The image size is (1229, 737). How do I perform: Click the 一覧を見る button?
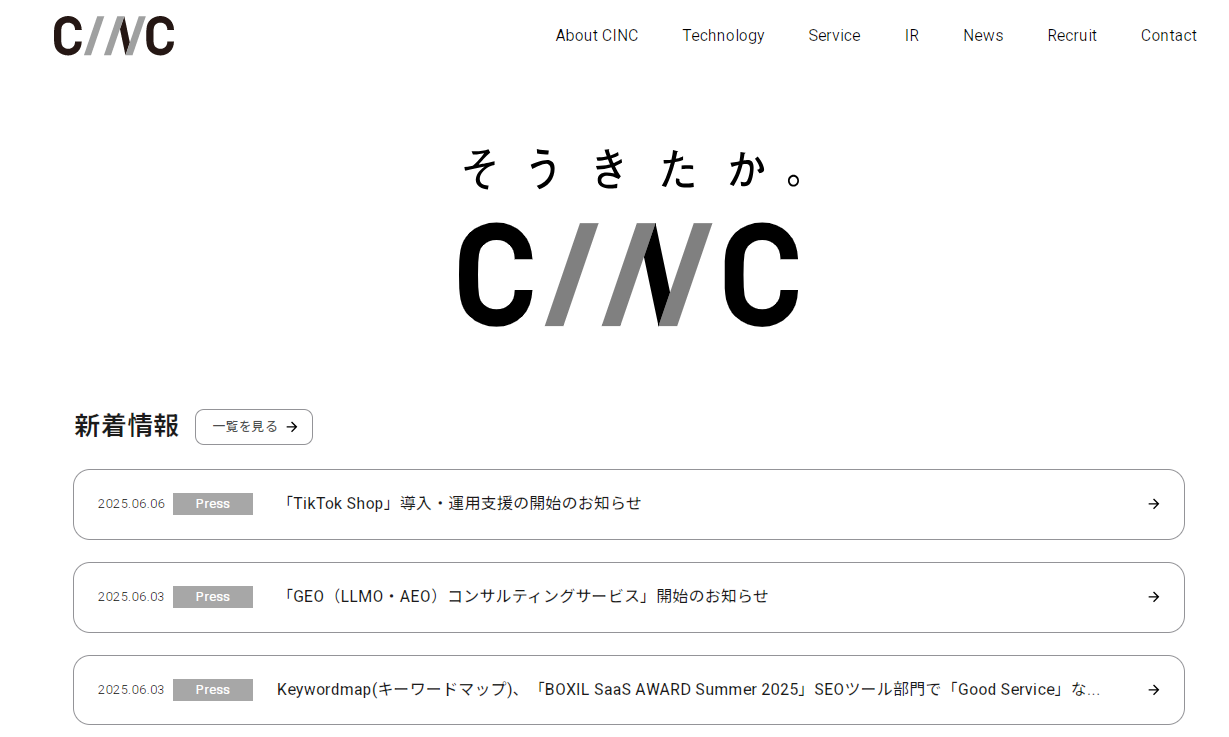pos(254,427)
